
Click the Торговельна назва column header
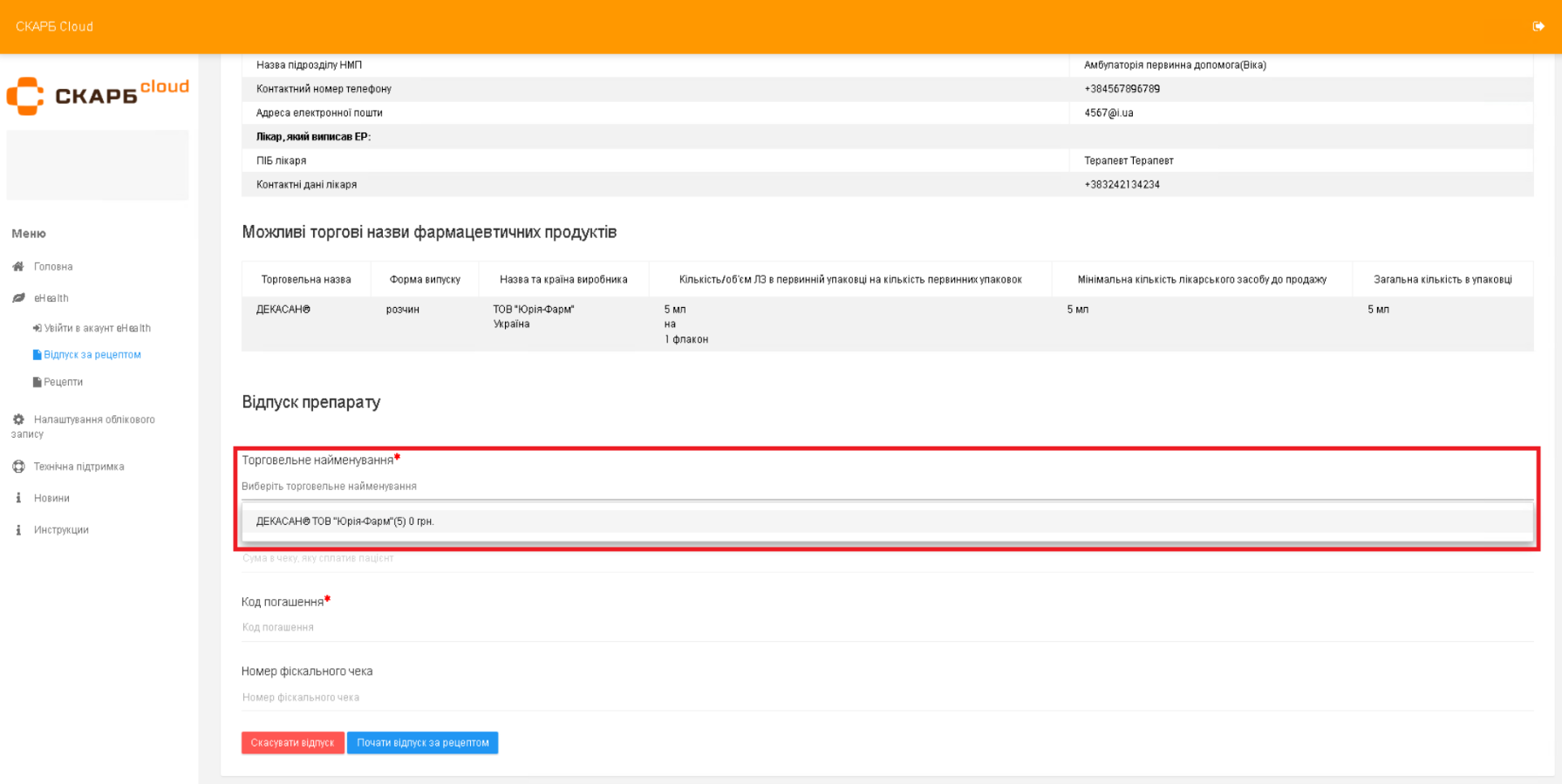point(306,280)
